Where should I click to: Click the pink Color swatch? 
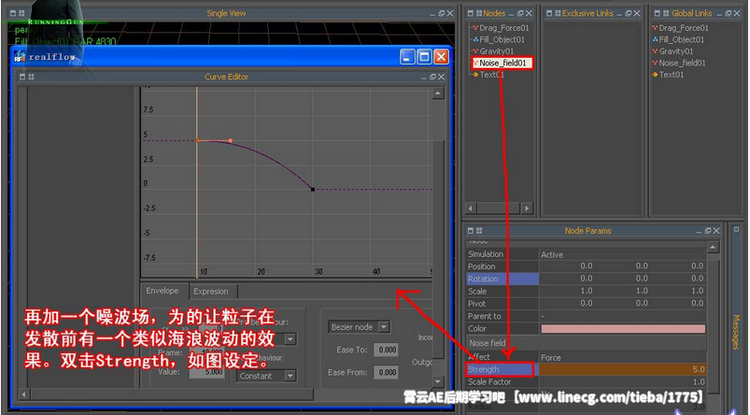623,328
